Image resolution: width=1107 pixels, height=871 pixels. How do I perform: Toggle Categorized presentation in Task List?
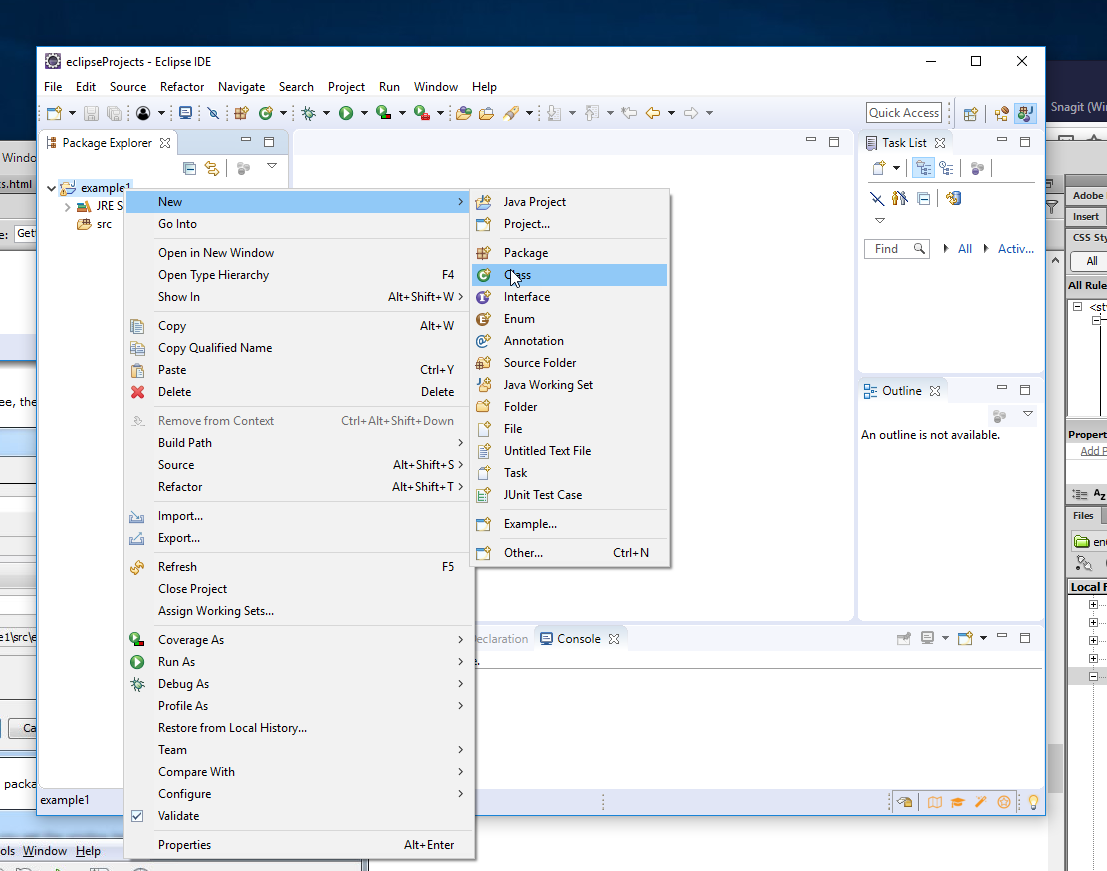click(923, 168)
